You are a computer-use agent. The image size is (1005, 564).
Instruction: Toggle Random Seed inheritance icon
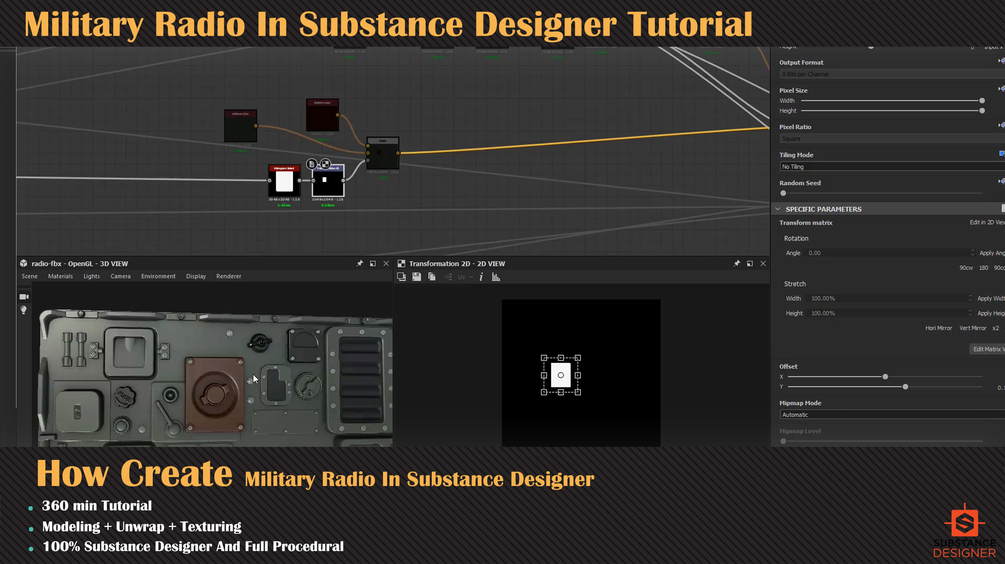tap(1001, 181)
